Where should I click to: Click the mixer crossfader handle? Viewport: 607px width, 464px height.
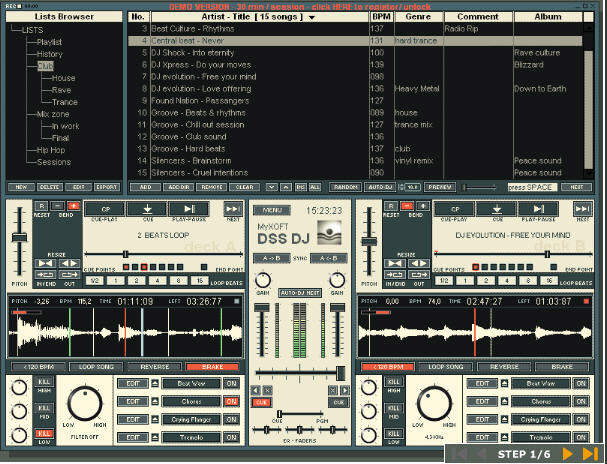click(341, 373)
